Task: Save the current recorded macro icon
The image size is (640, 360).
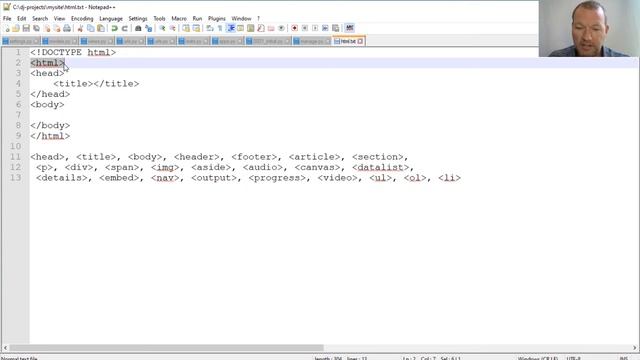Action: click(335, 28)
